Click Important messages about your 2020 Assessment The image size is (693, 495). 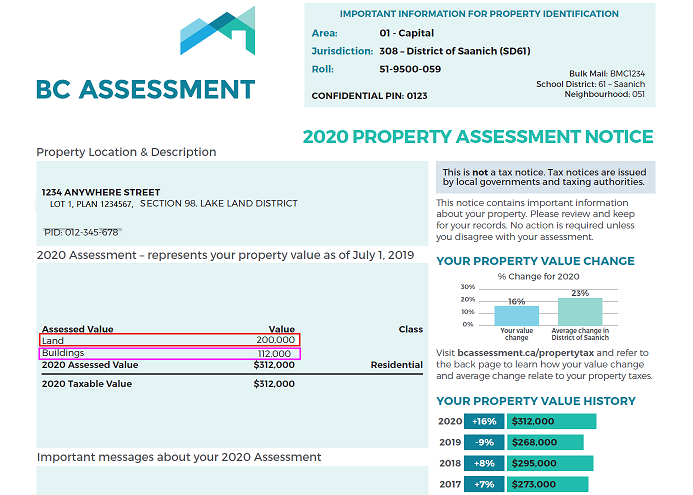pos(179,457)
